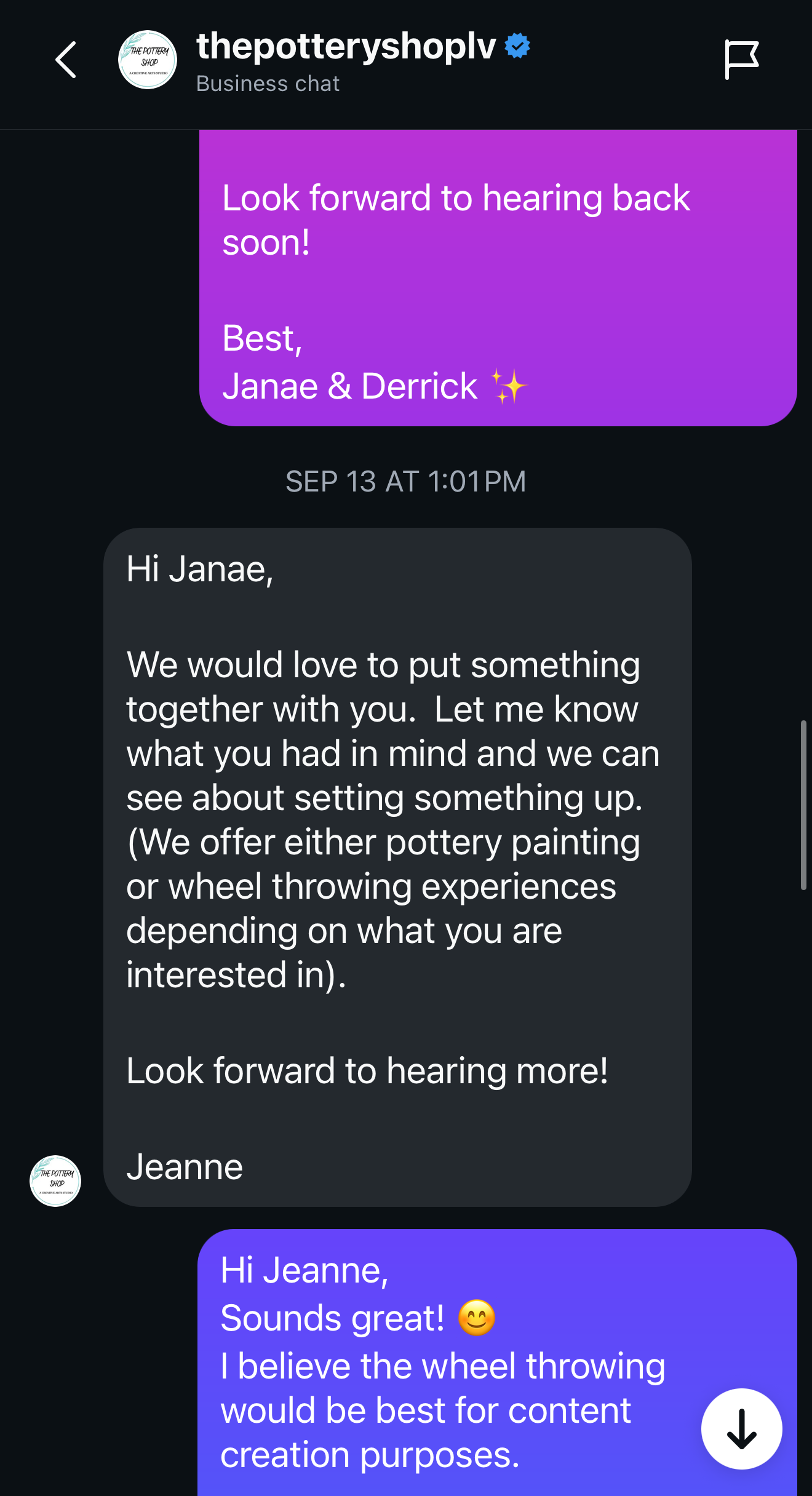Tap the flag icon in the header

[741, 60]
